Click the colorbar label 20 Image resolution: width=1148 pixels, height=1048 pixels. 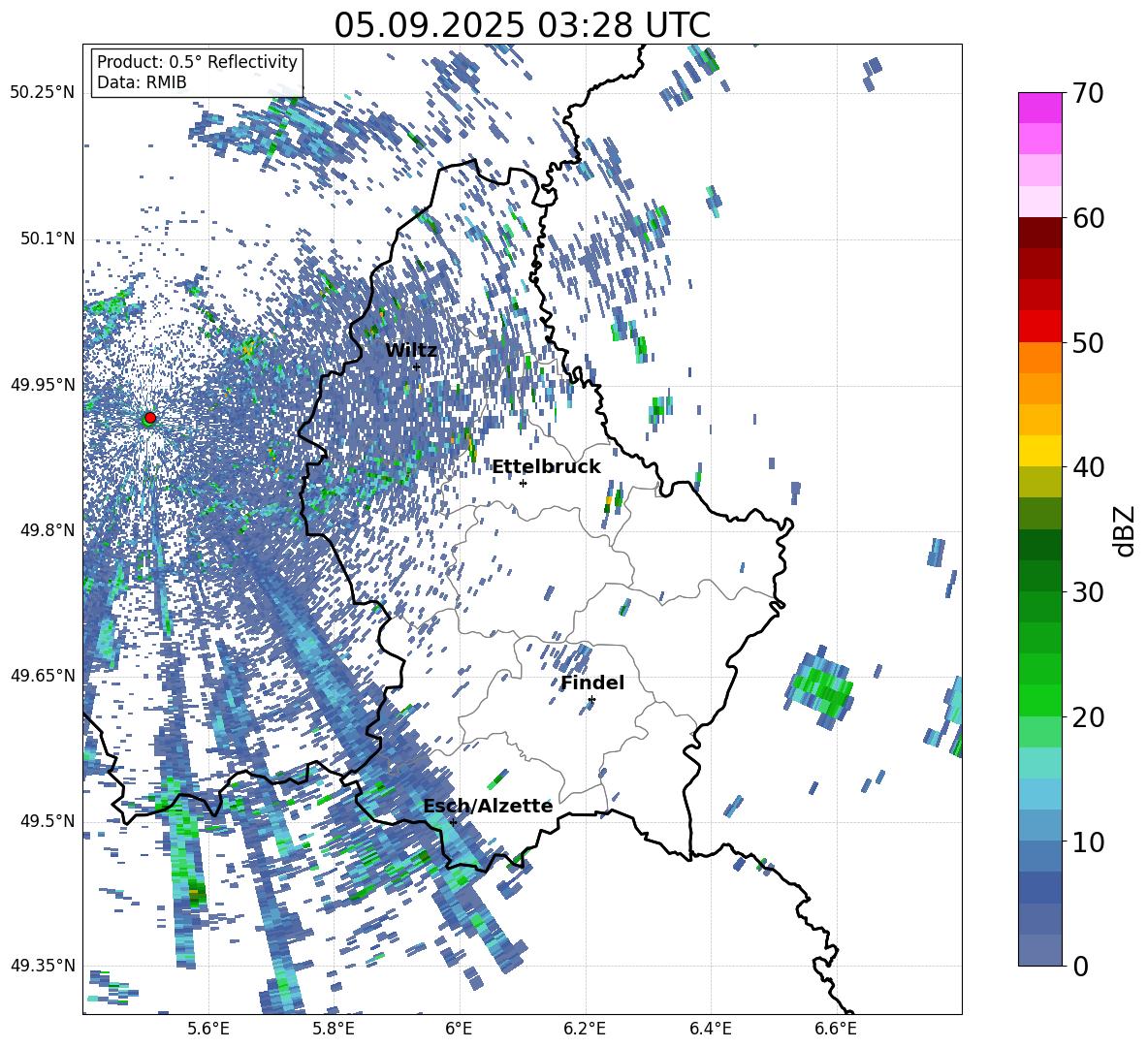tap(1088, 717)
